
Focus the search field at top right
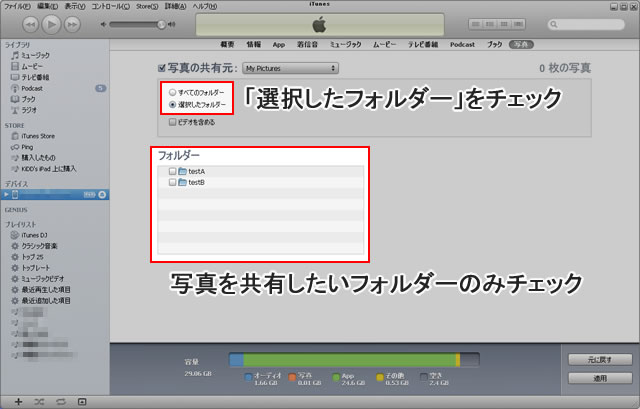(586, 24)
